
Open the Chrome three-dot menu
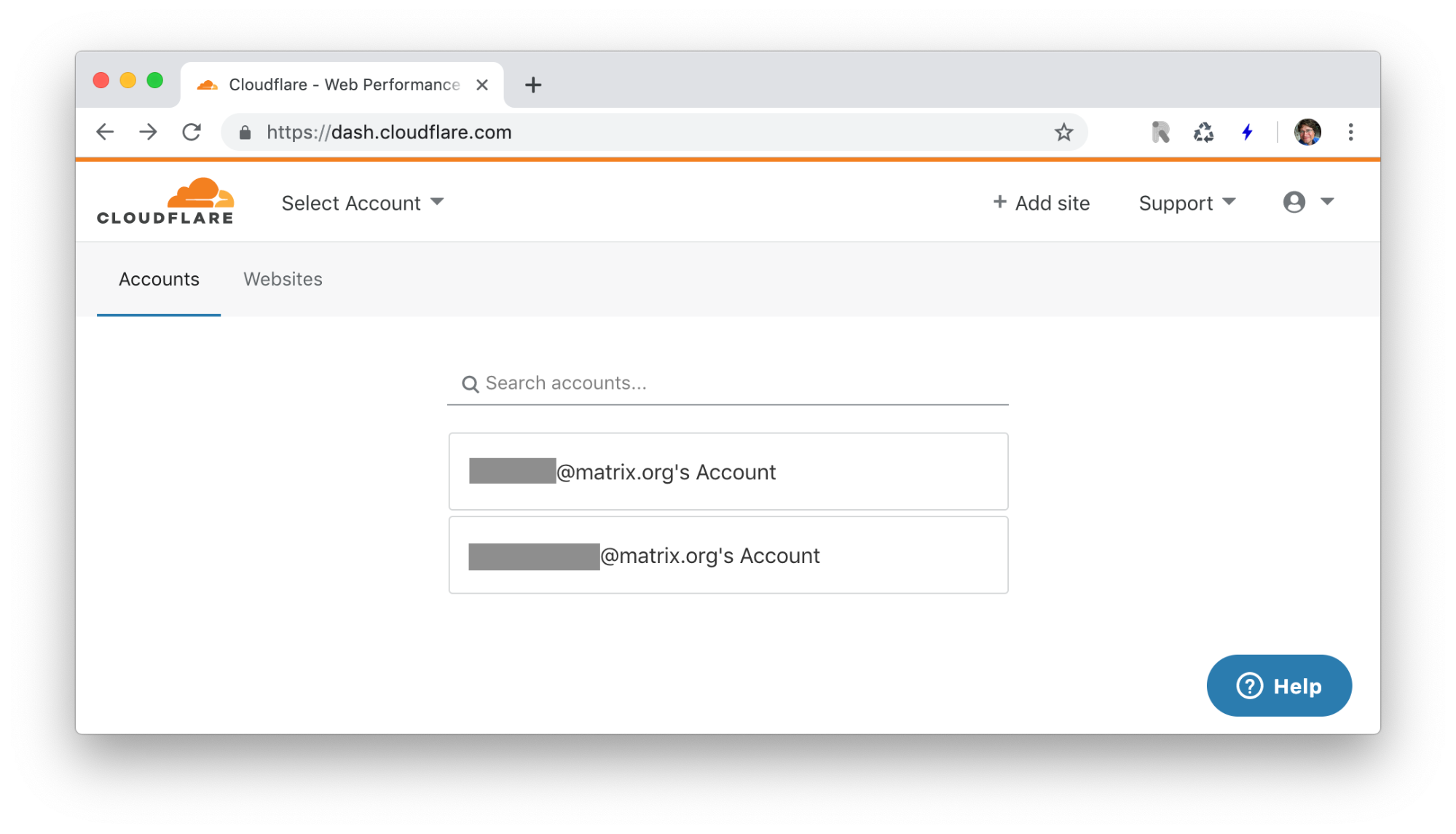(1351, 132)
